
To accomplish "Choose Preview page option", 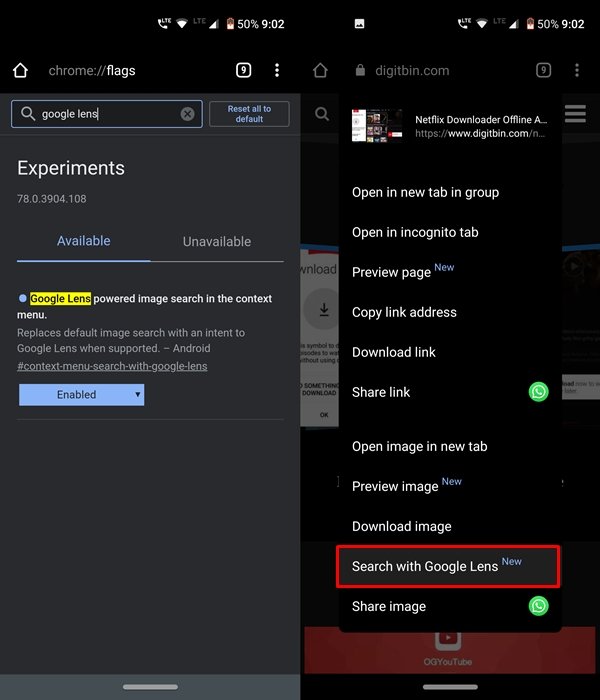I will click(449, 272).
